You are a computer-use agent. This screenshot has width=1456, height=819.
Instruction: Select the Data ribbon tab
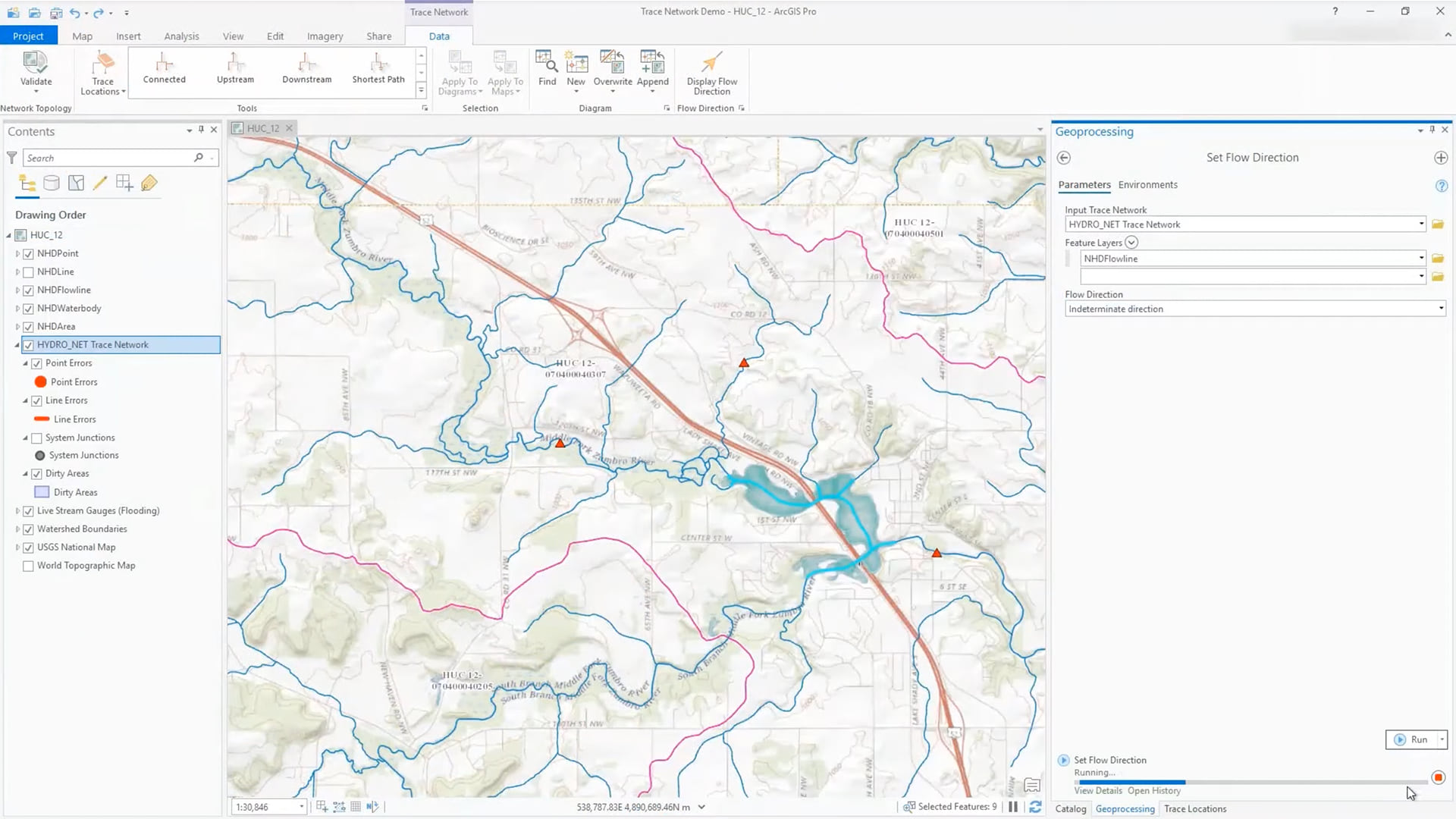click(x=439, y=36)
